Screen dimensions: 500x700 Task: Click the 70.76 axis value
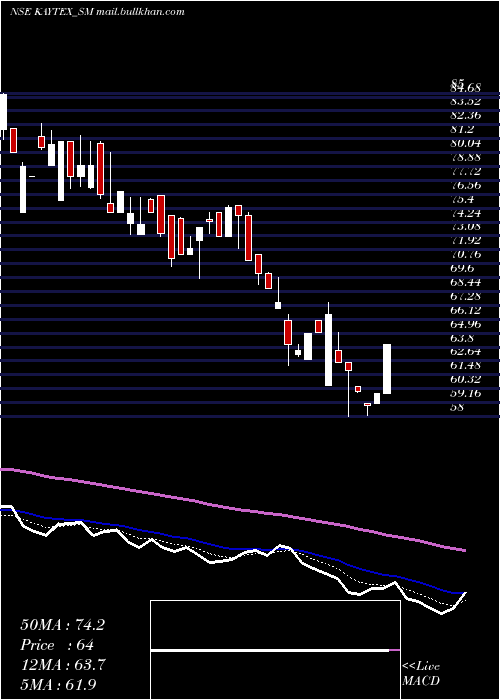466,254
